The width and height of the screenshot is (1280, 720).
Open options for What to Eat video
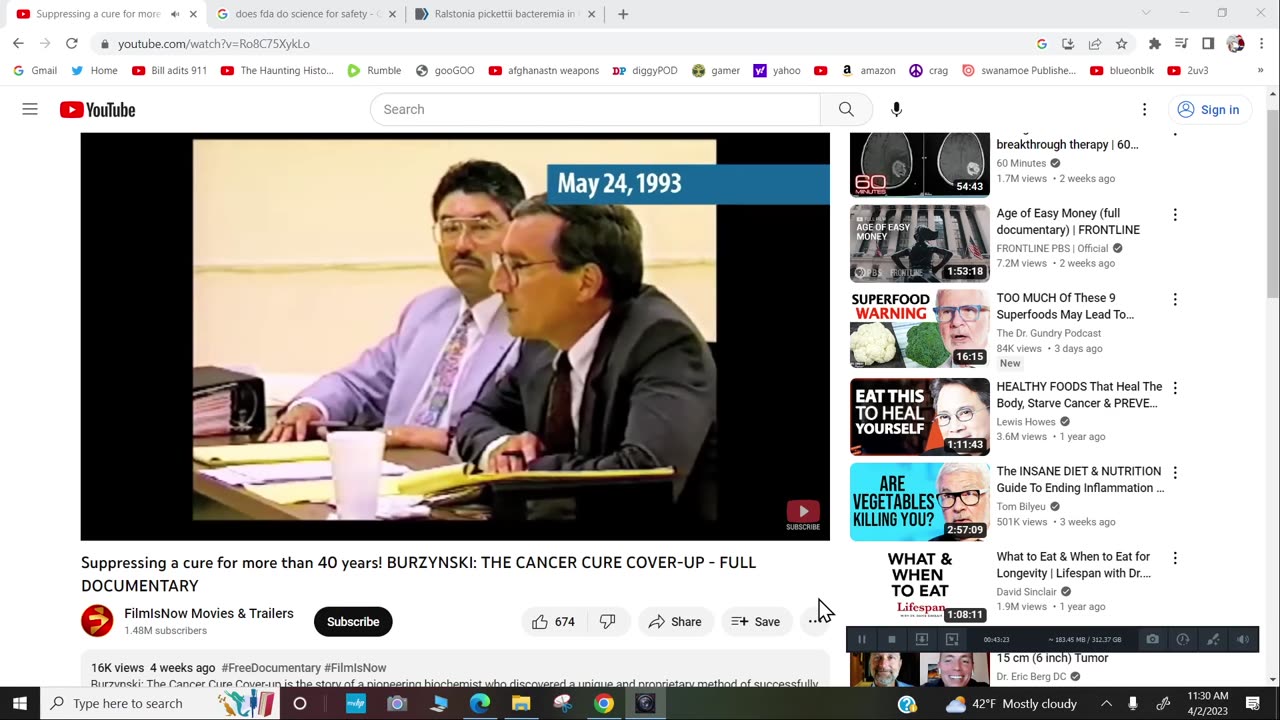click(x=1175, y=558)
